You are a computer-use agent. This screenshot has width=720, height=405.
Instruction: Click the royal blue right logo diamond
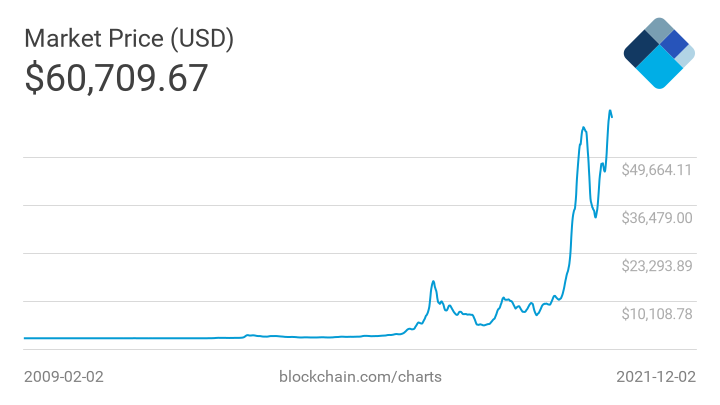[675, 45]
